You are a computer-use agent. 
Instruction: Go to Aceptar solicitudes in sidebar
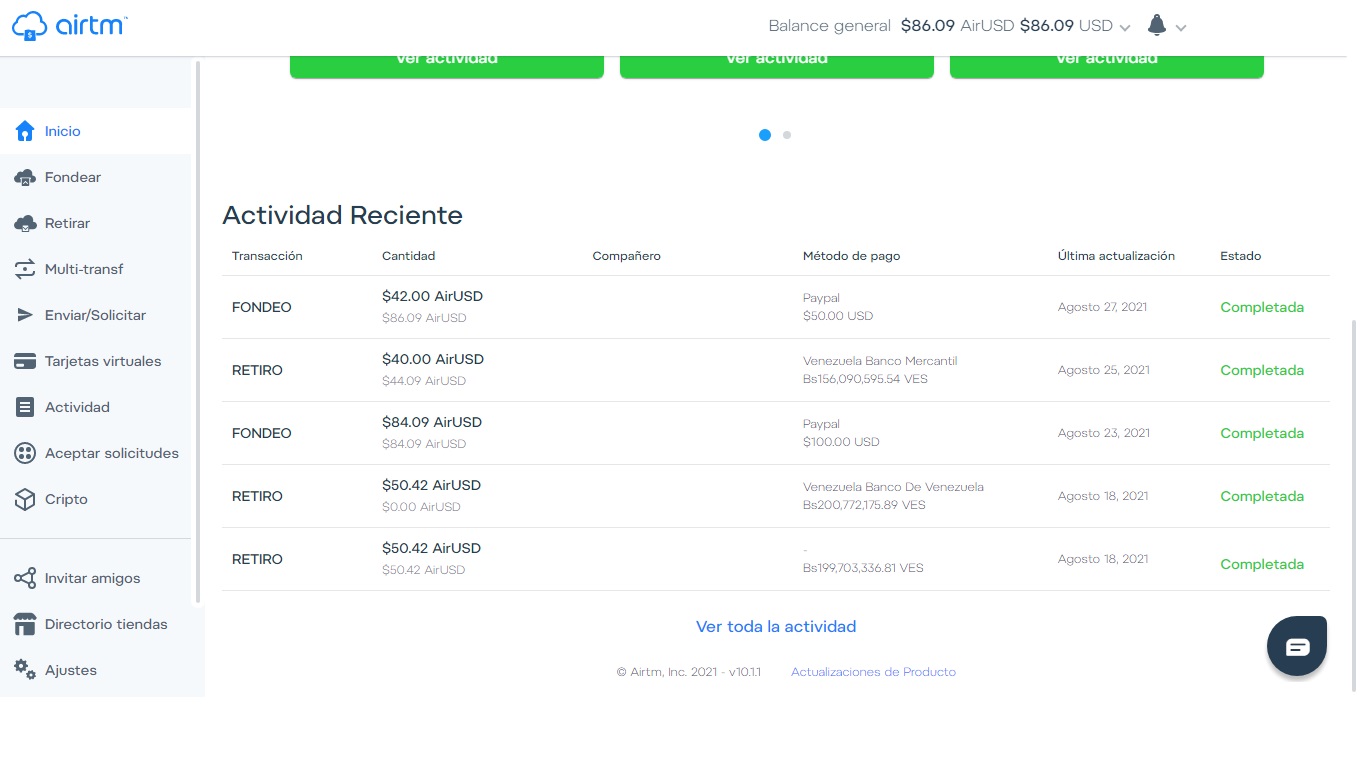point(111,453)
